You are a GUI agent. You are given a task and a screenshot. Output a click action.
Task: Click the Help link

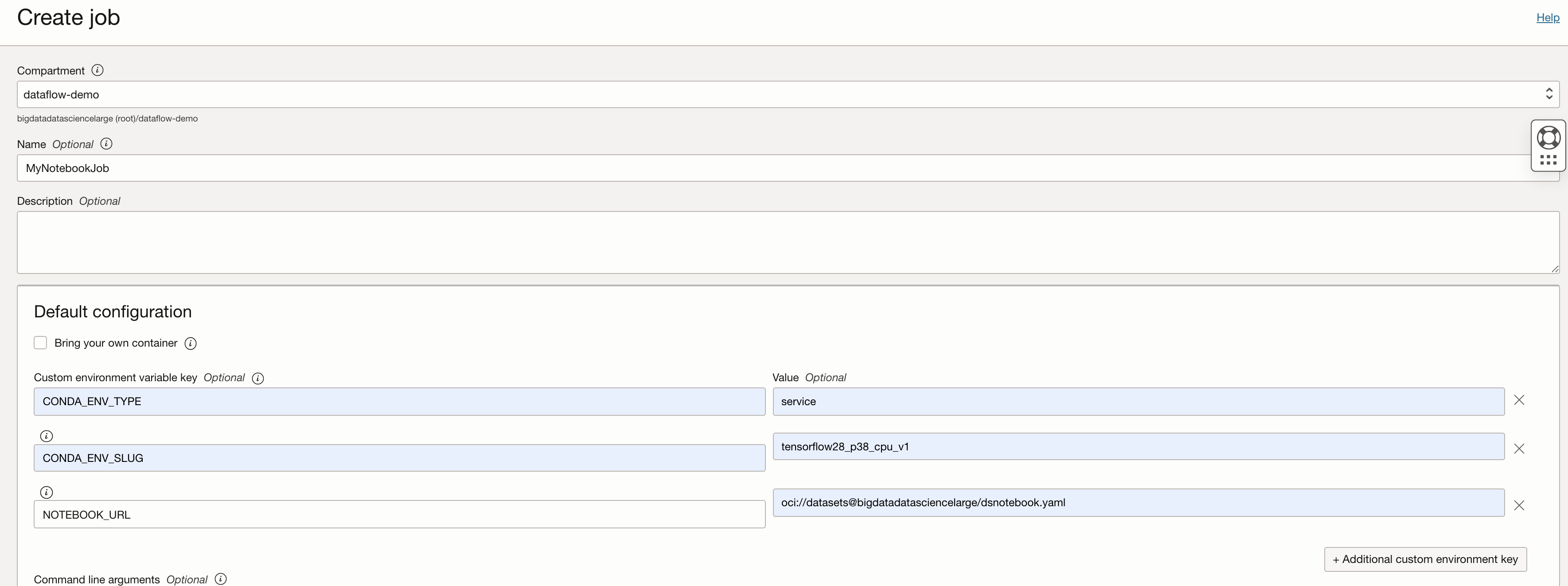1548,17
